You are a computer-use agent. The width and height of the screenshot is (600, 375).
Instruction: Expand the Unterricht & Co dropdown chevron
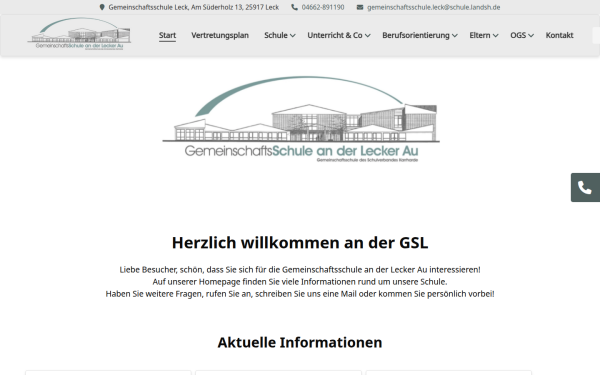pos(368,36)
